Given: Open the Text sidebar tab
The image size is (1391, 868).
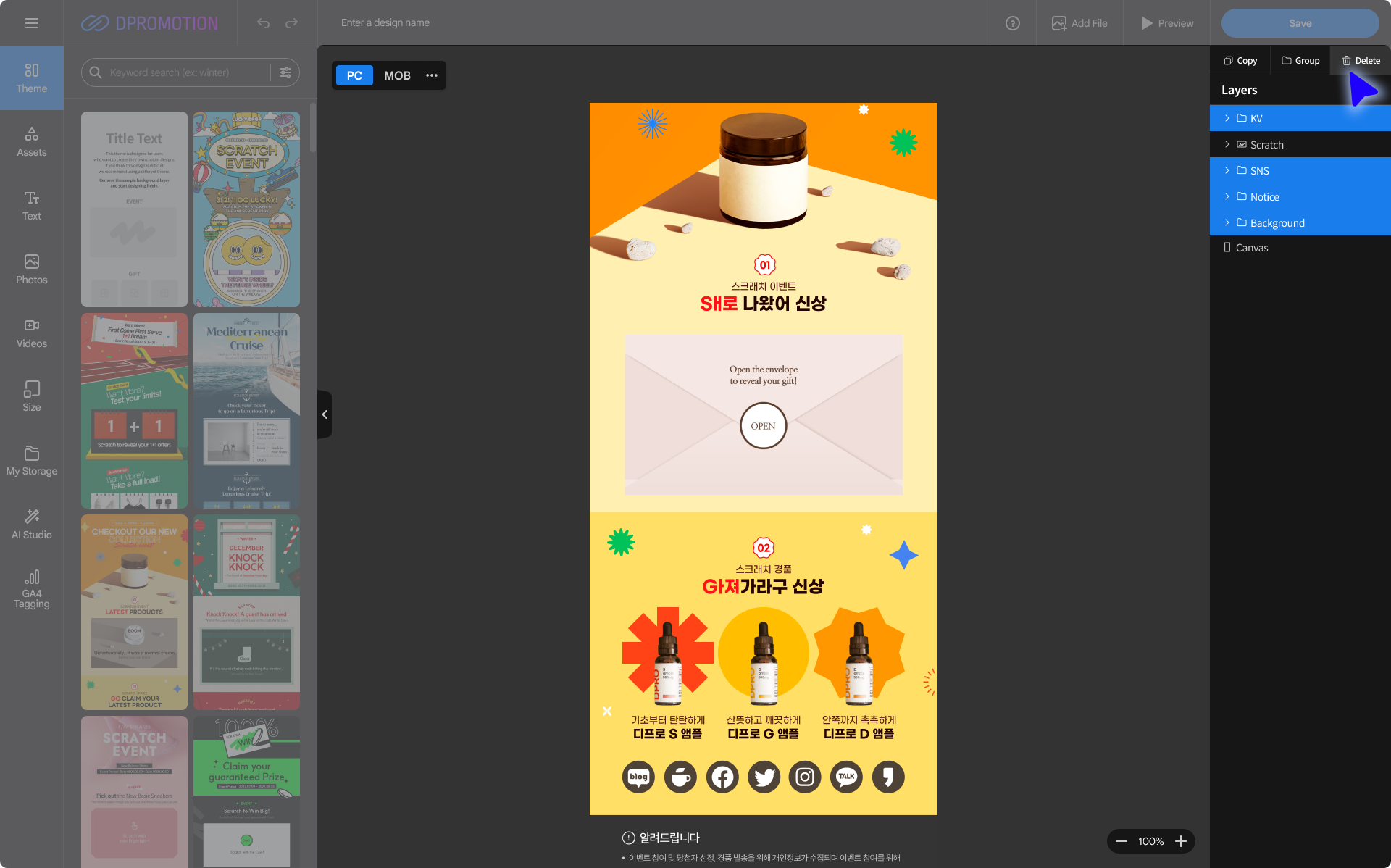Looking at the screenshot, I should [32, 206].
